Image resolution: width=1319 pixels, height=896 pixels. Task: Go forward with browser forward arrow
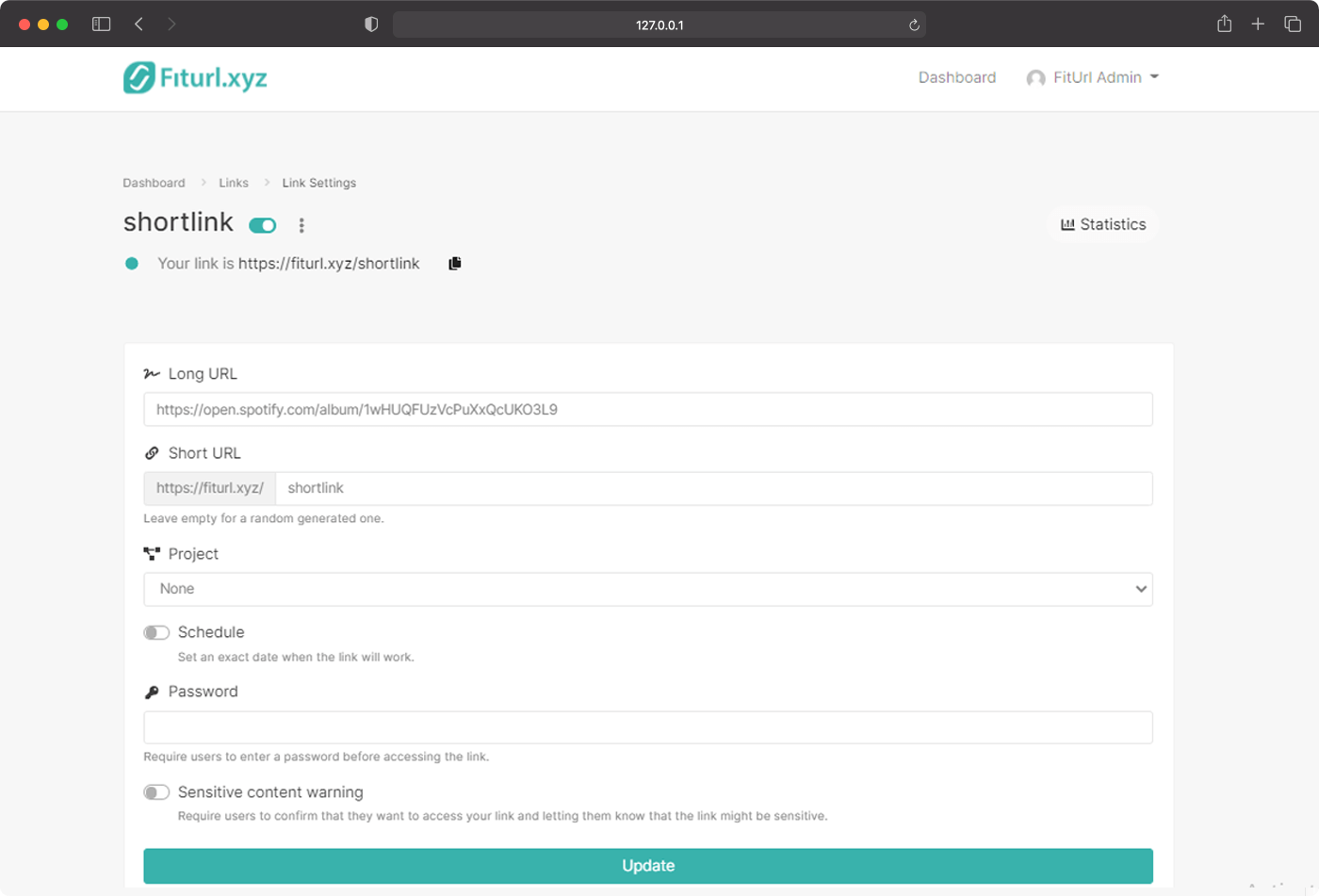(171, 24)
